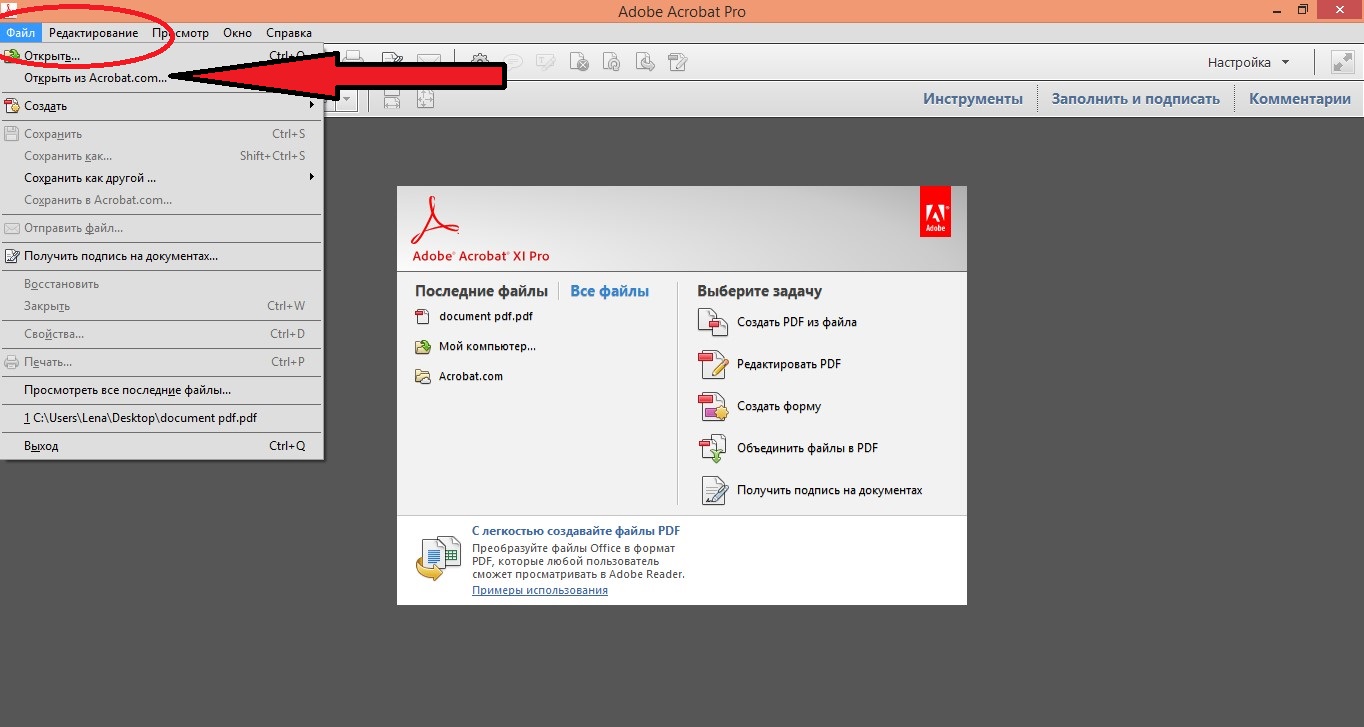The height and width of the screenshot is (727, 1364).
Task: Expand Сохранить как другой submenu
Action: click(x=311, y=177)
